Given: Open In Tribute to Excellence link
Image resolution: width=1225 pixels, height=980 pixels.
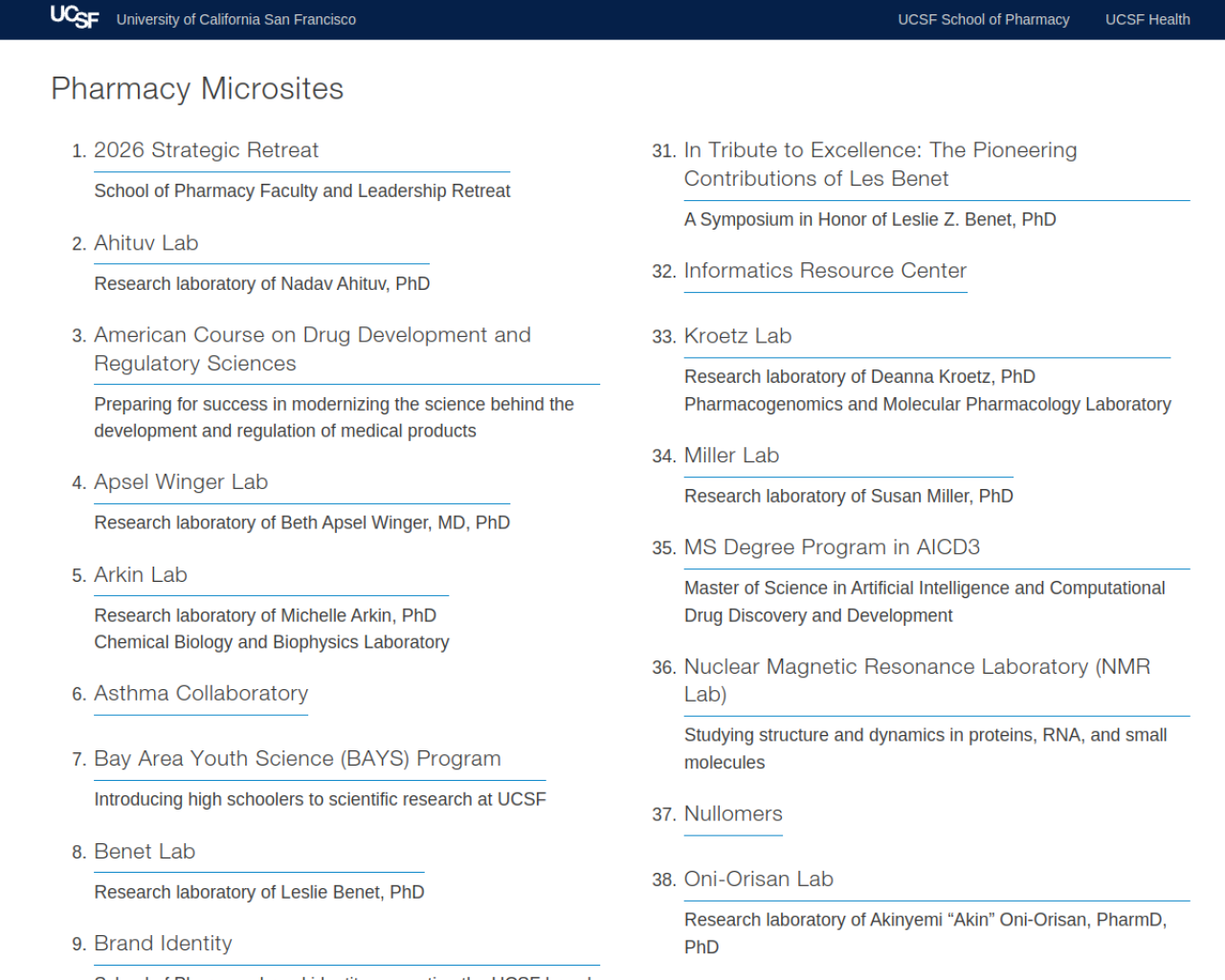Looking at the screenshot, I should [x=880, y=165].
